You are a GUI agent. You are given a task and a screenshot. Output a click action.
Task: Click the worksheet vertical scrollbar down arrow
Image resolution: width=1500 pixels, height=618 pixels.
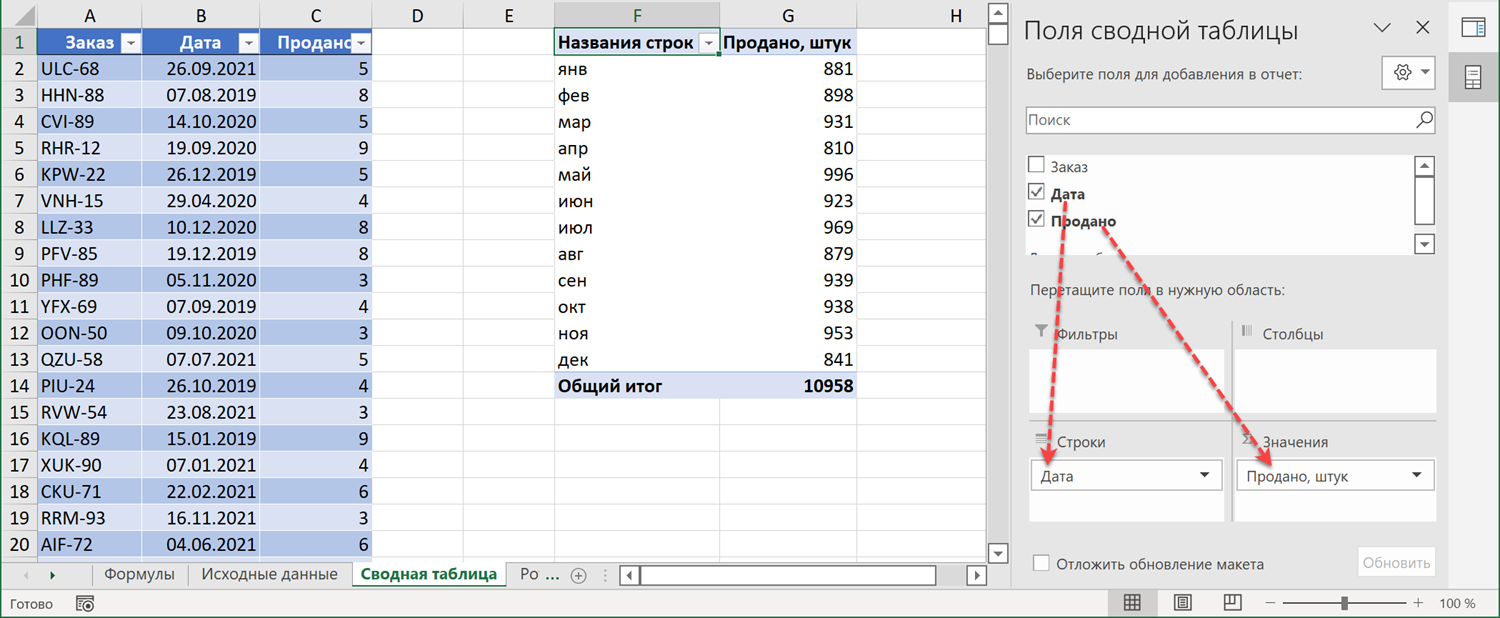pyautogui.click(x=997, y=553)
